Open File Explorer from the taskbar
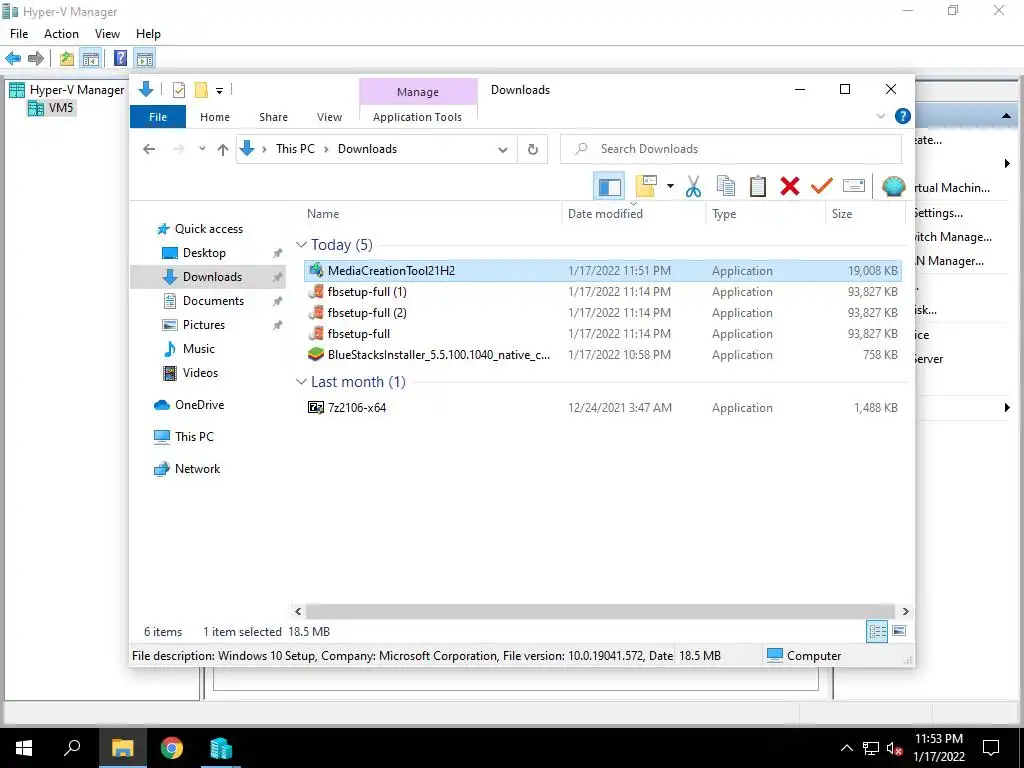 click(x=122, y=748)
